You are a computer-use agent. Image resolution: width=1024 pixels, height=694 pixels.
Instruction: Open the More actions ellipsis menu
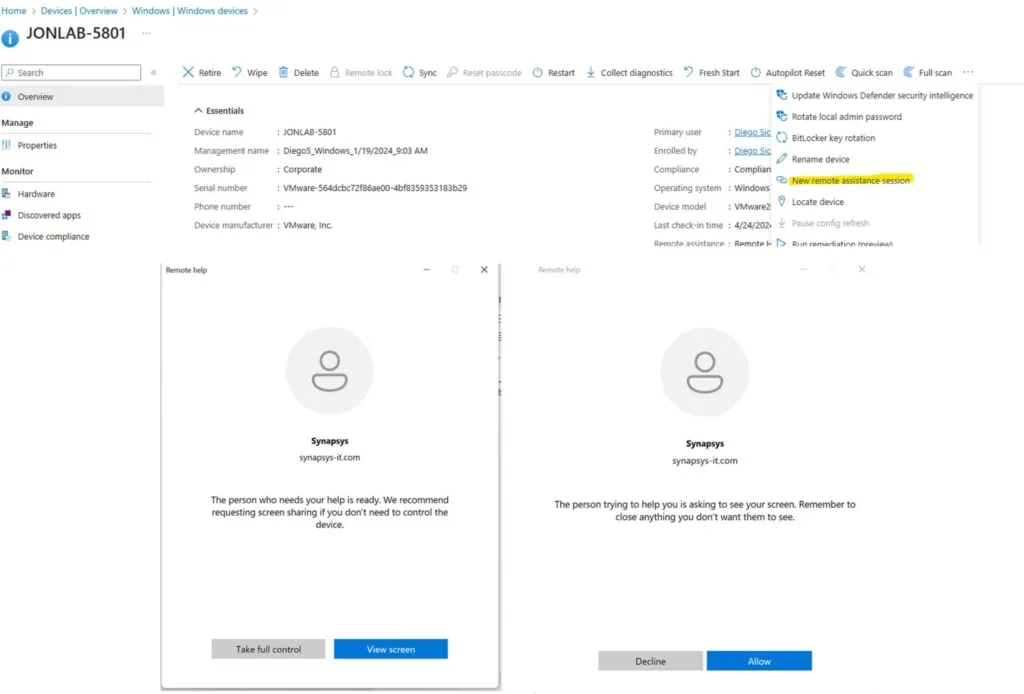tap(966, 72)
